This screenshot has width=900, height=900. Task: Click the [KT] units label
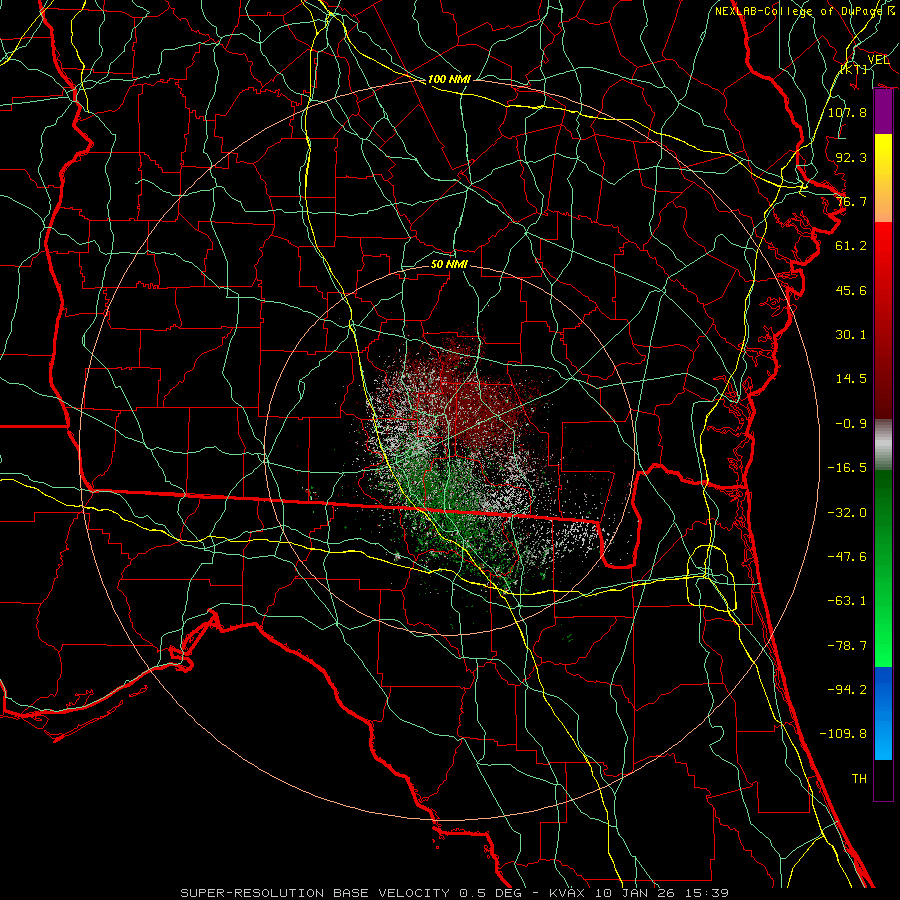854,69
